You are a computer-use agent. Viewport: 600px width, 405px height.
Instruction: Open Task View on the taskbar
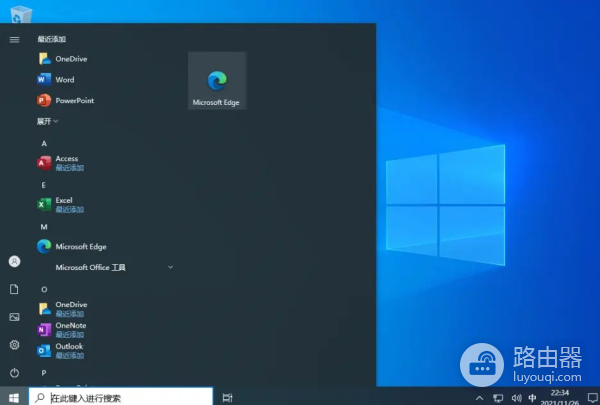pyautogui.click(x=228, y=398)
